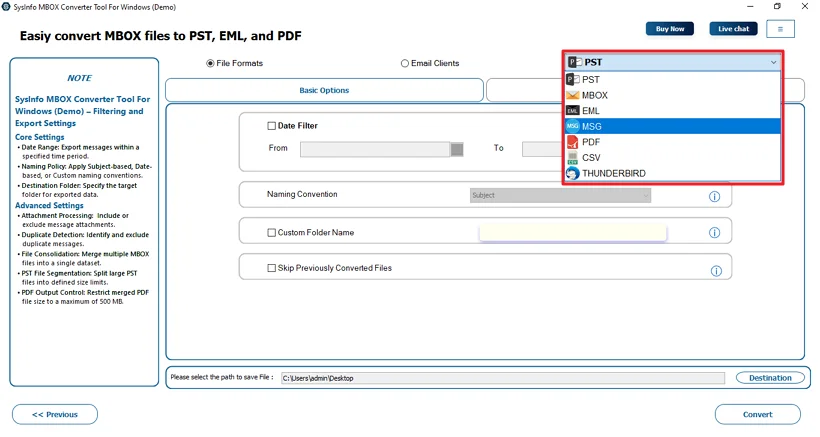Choose THUNDERBIRD from format list
This screenshot has height=437, width=820.
[x=673, y=174]
